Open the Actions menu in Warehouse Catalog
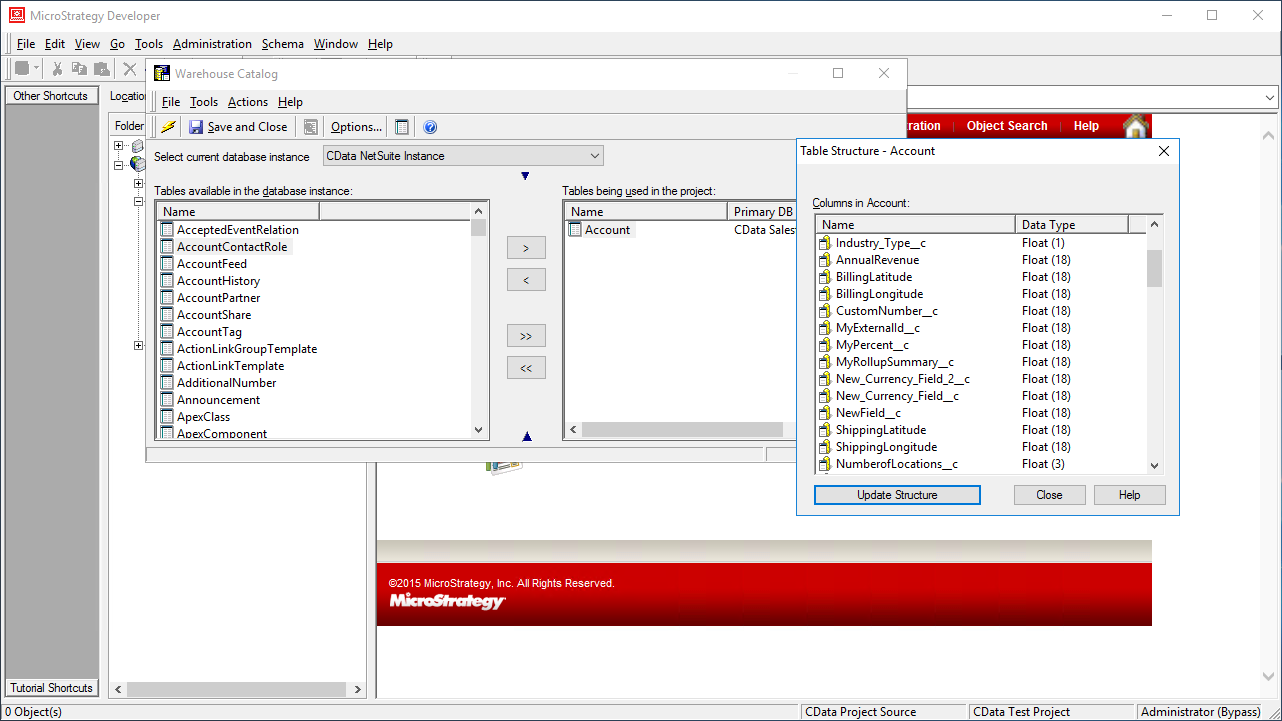Viewport: 1282px width, 721px height. point(247,101)
